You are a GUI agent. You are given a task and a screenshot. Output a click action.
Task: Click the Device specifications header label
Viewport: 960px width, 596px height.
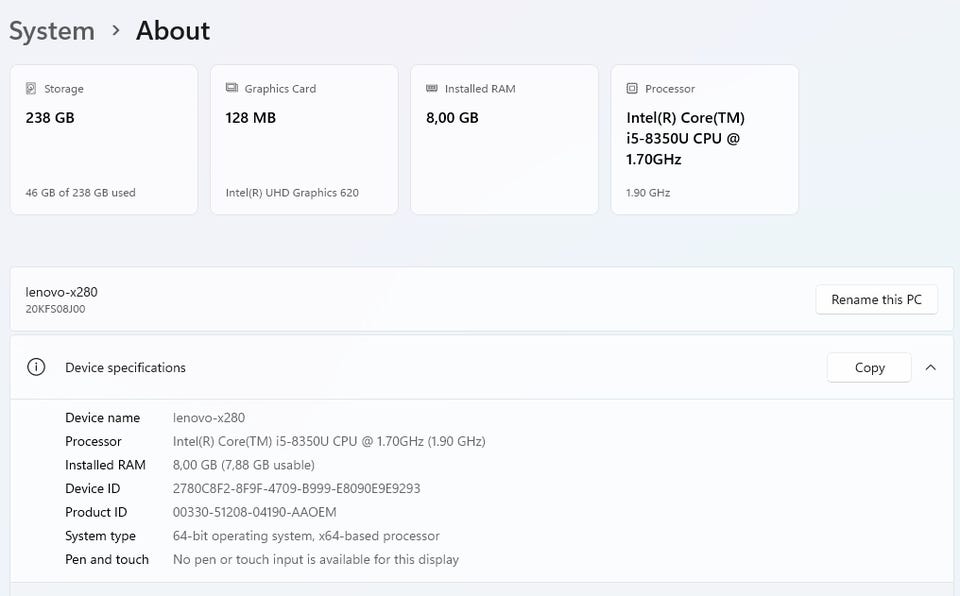pos(125,367)
